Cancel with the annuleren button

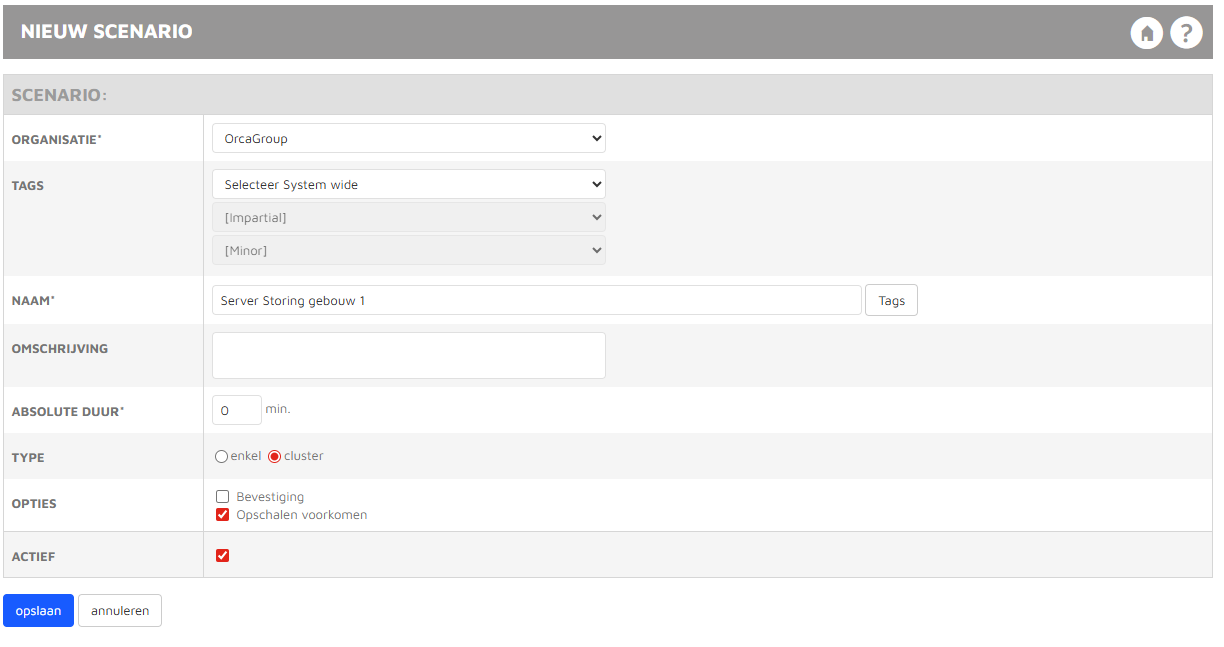coord(120,611)
